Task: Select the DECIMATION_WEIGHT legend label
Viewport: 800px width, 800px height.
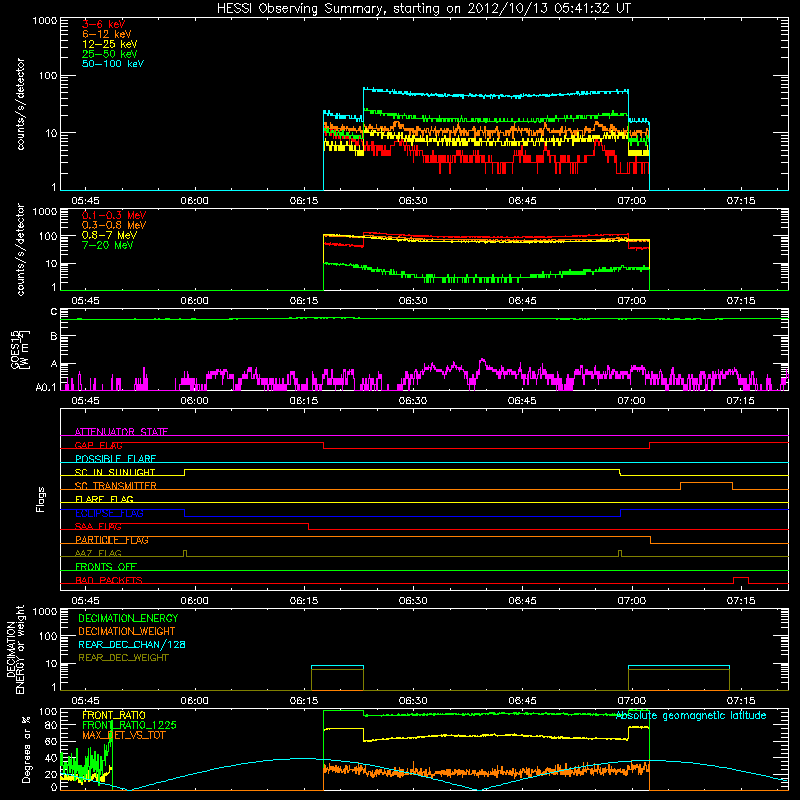Action: tap(127, 631)
